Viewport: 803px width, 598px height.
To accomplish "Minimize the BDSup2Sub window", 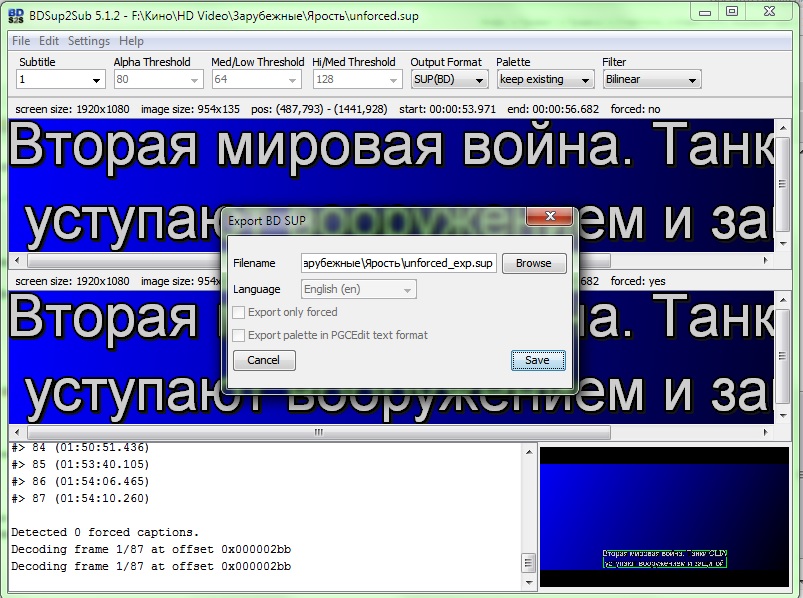I will point(705,12).
